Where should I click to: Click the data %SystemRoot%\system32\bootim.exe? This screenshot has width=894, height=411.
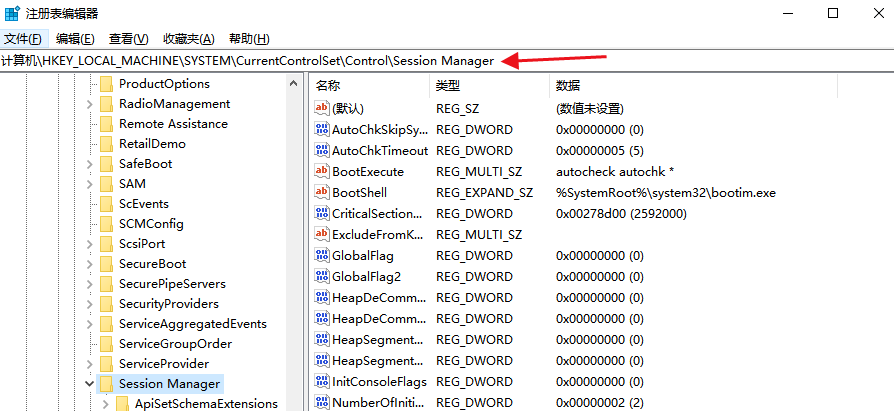[x=666, y=193]
